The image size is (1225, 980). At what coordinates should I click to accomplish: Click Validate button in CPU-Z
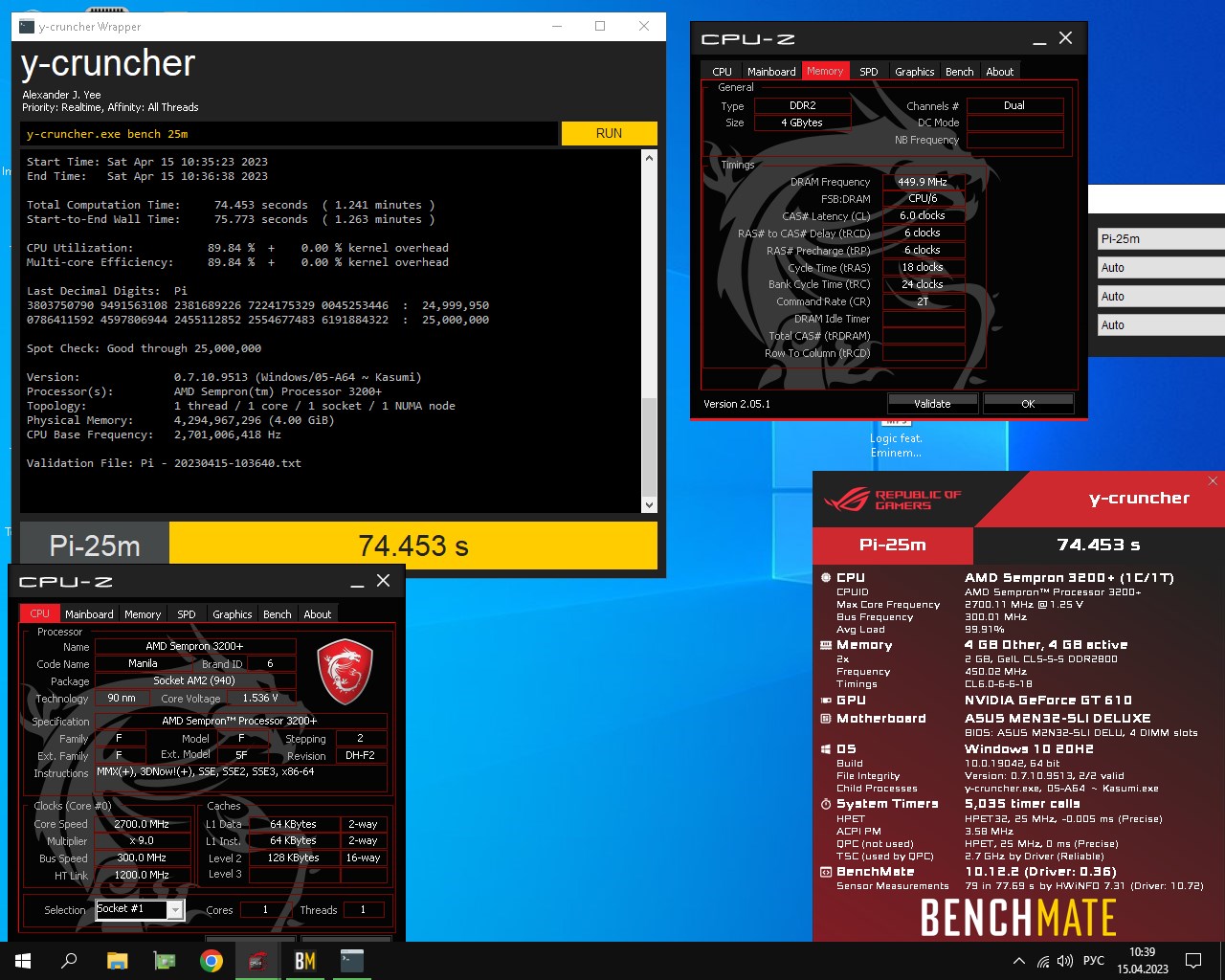coord(932,404)
